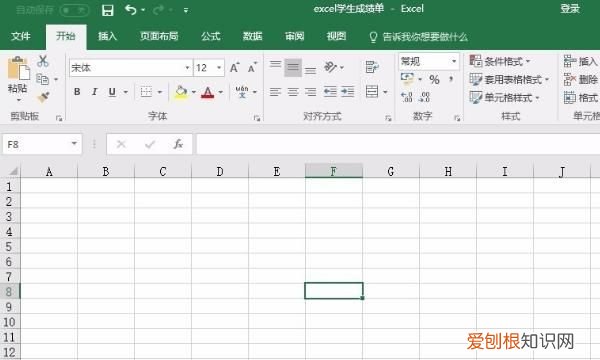Image resolution: width=600 pixels, height=360 pixels.
Task: Click the Align Left icon
Action: point(275,92)
